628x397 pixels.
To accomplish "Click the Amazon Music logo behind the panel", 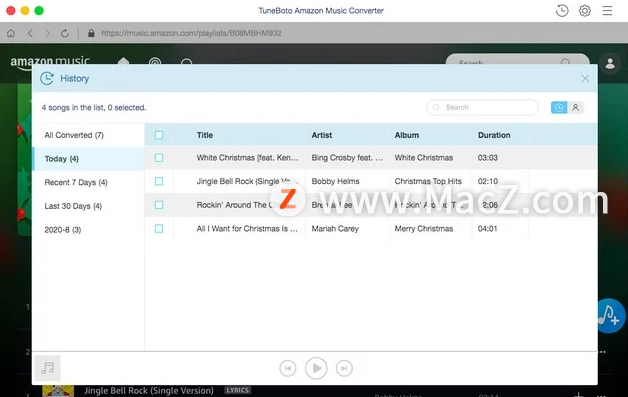I will (50, 60).
